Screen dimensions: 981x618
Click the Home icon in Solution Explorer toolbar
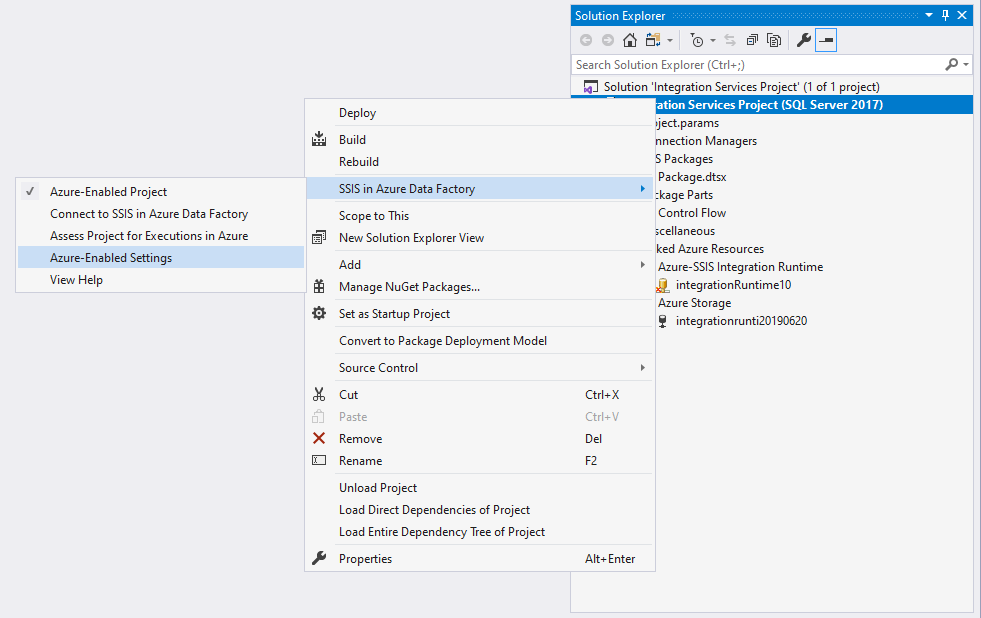pyautogui.click(x=629, y=40)
